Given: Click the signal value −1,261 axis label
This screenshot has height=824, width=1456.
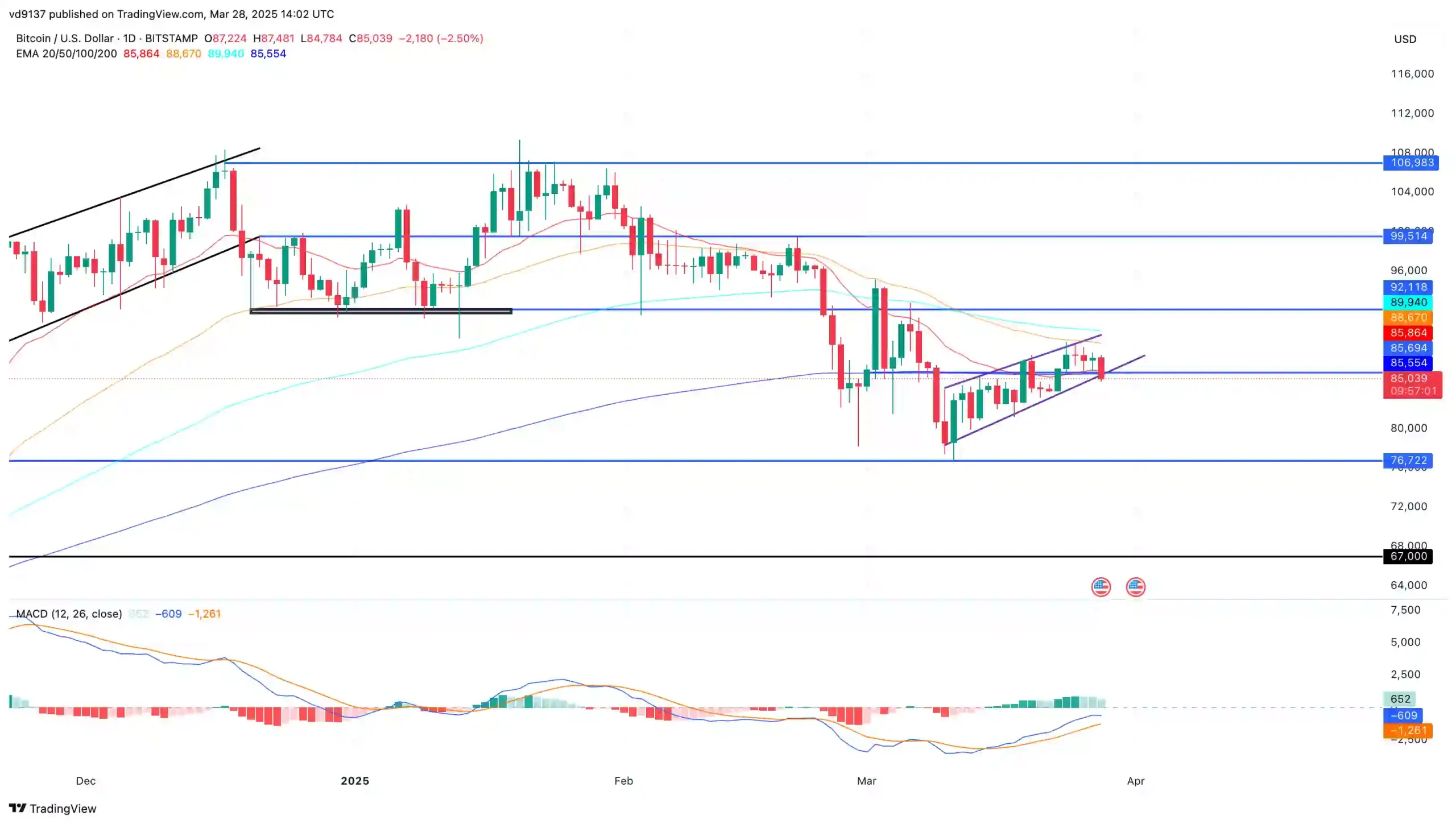Looking at the screenshot, I should [1407, 730].
